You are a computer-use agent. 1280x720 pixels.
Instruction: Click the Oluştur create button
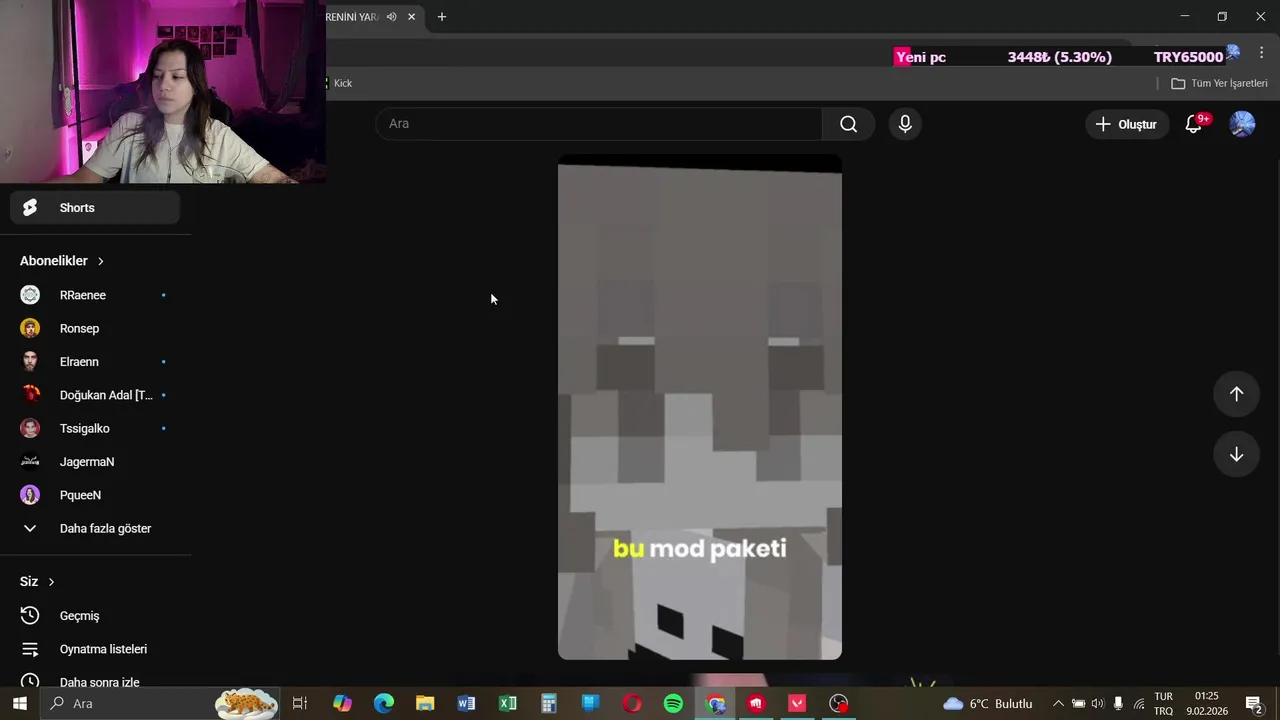point(1127,124)
